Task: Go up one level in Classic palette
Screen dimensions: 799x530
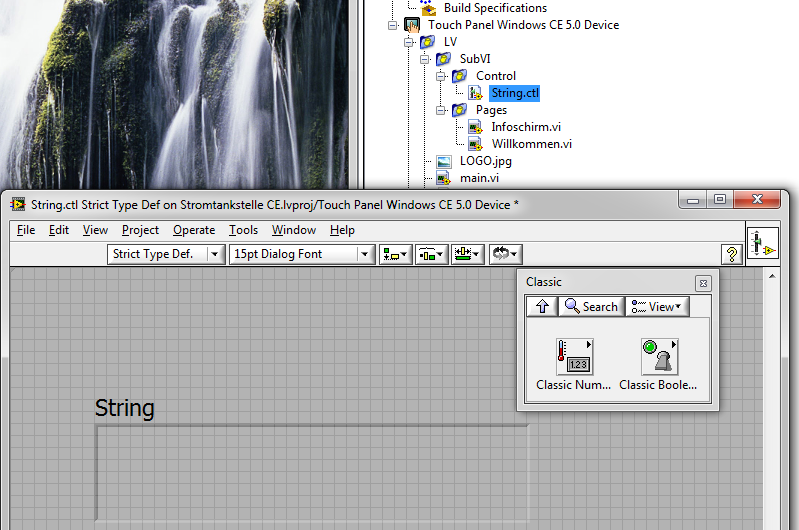Action: coord(542,306)
